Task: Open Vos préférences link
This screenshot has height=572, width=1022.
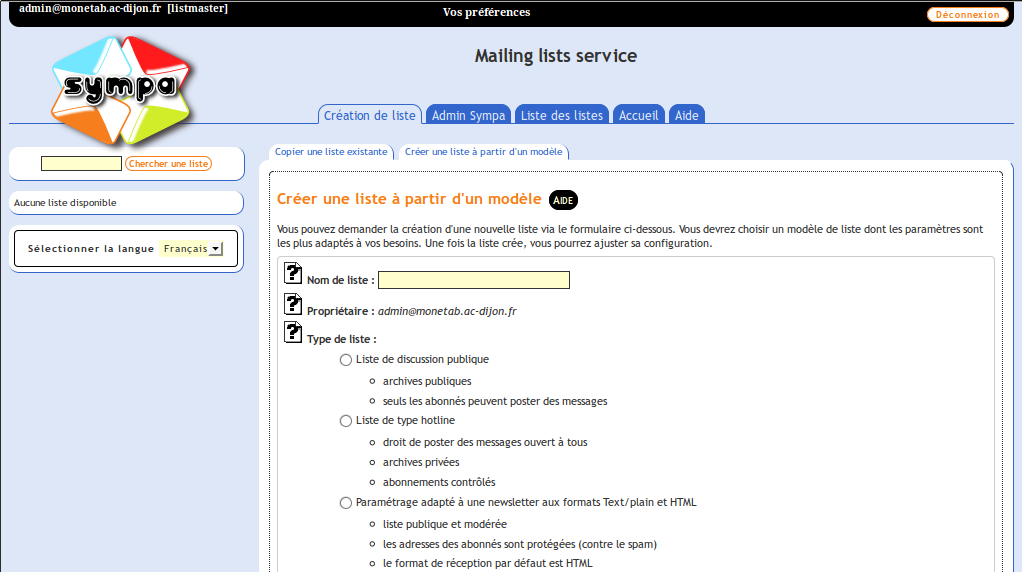Action: (x=486, y=12)
